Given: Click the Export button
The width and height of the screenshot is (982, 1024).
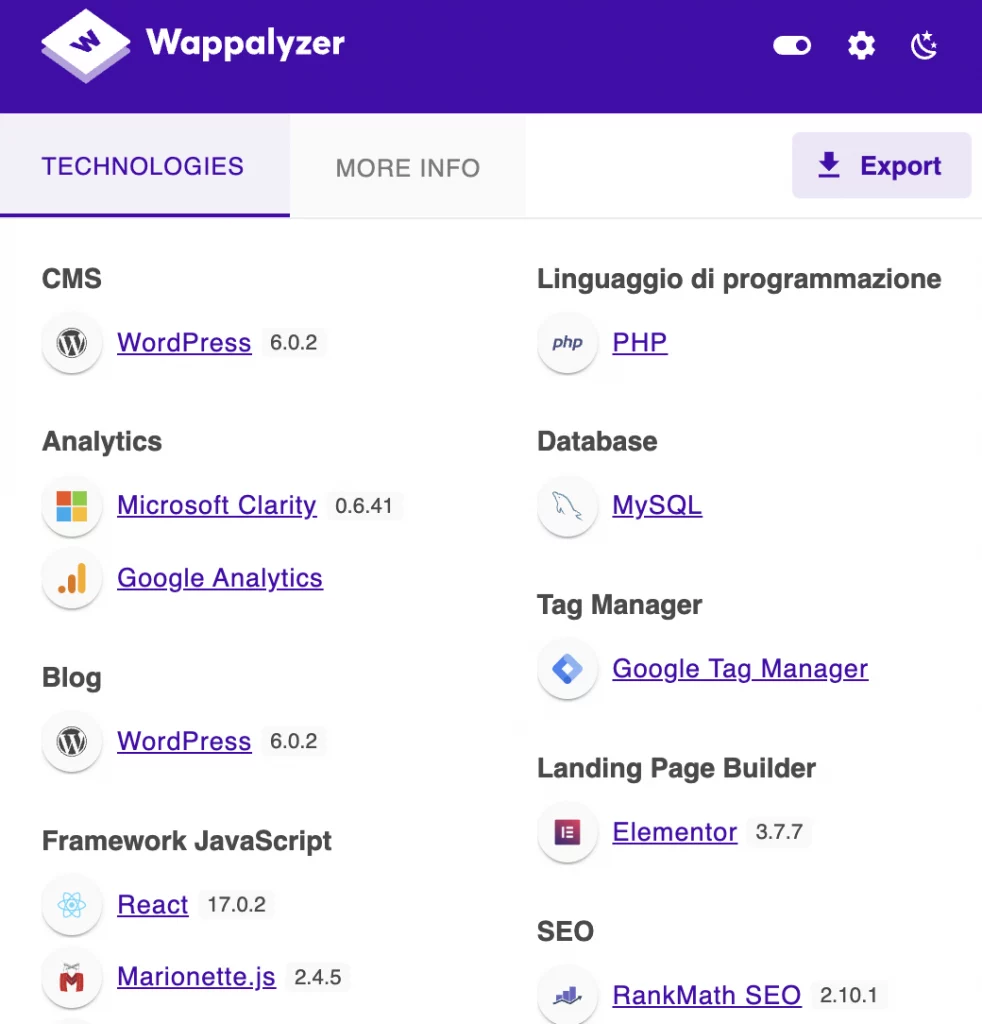Looking at the screenshot, I should click(x=881, y=165).
